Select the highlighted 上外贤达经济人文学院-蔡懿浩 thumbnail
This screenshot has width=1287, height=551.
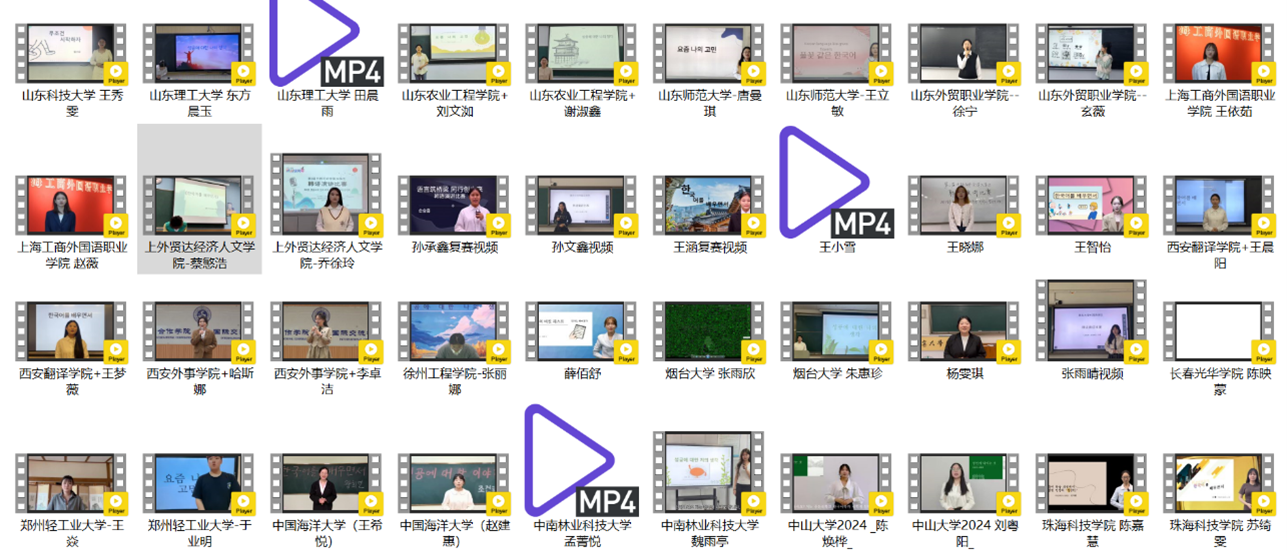pyautogui.click(x=199, y=204)
